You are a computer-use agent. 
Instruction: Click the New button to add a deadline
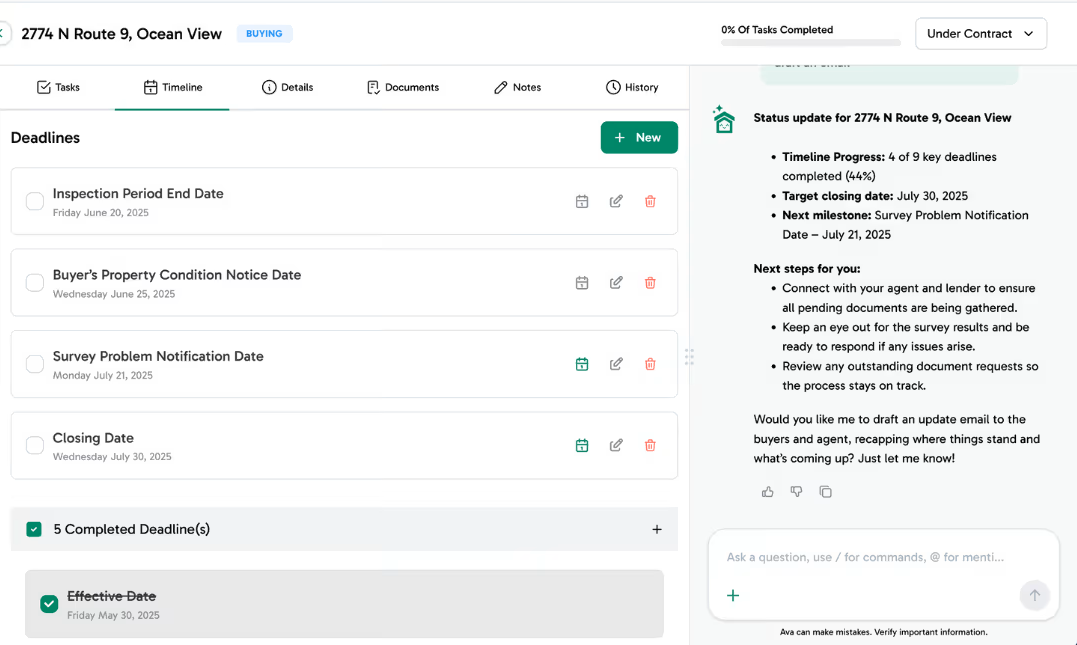point(639,137)
